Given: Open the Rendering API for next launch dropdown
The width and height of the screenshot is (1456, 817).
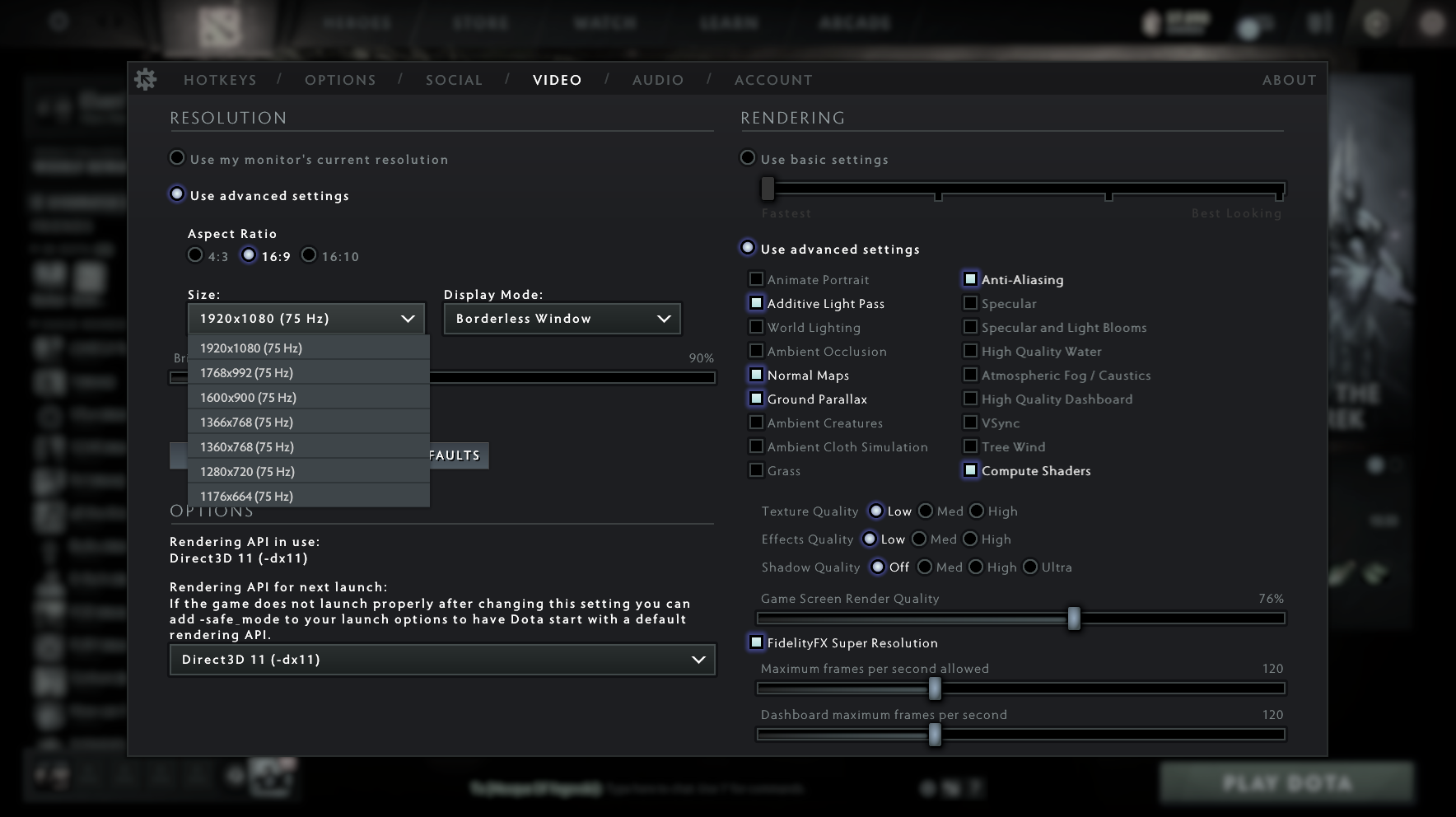Looking at the screenshot, I should (x=441, y=659).
